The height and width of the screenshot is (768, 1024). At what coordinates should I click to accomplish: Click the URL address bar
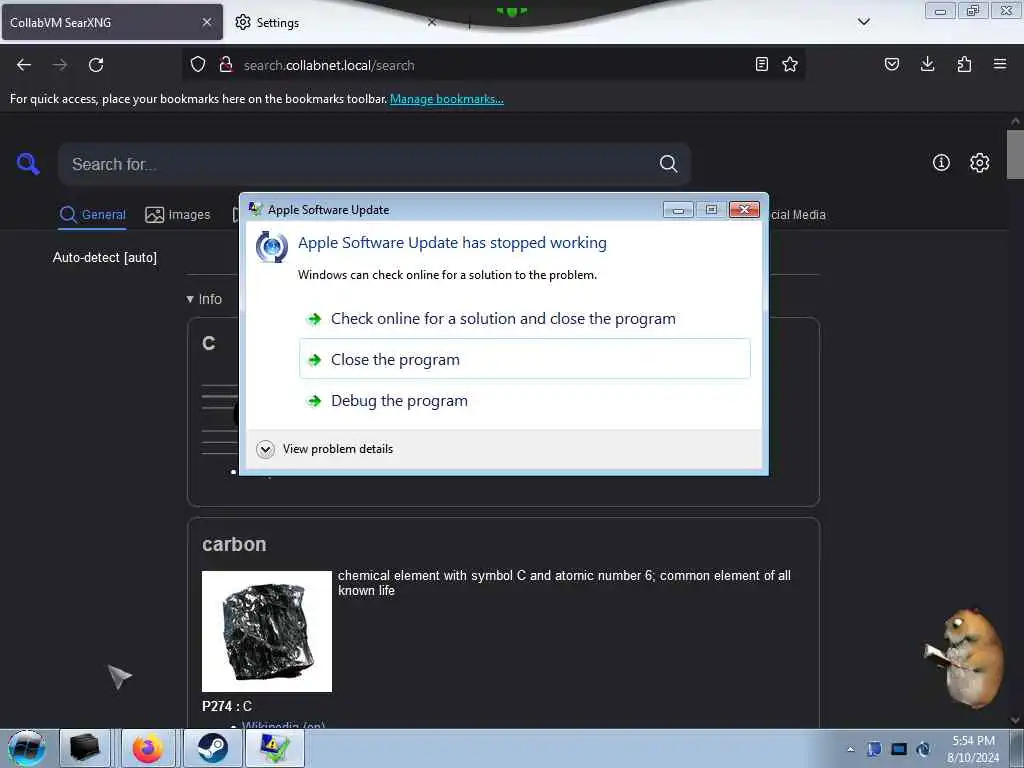tap(493, 65)
